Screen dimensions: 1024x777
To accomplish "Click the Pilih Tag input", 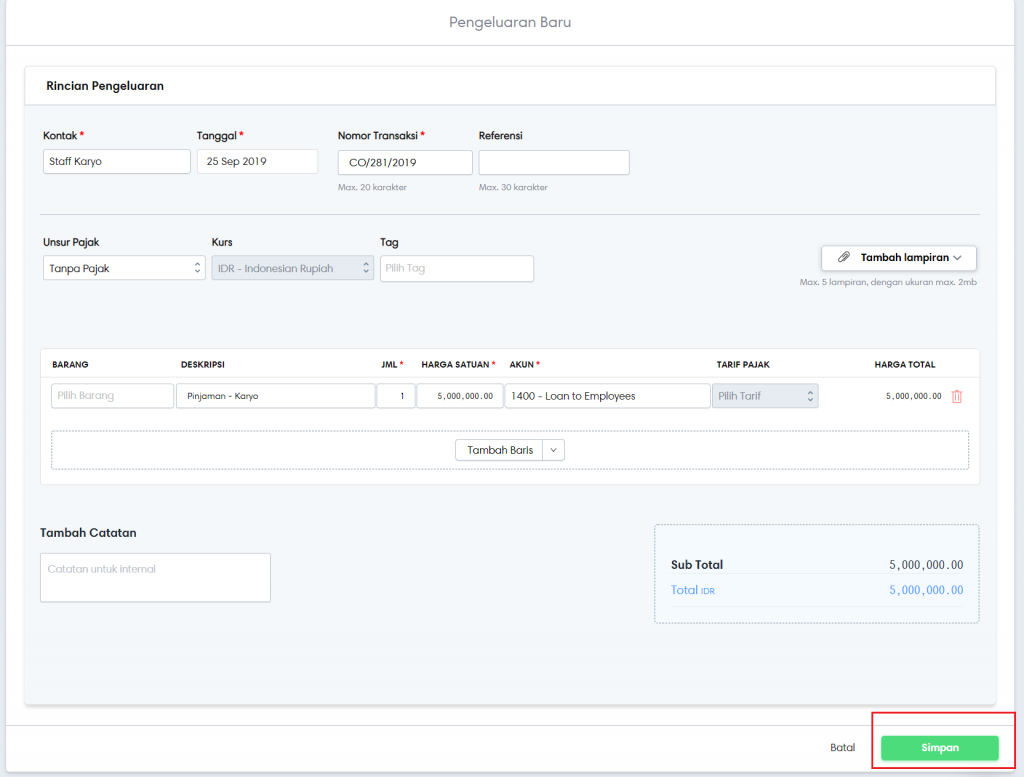I will click(457, 268).
